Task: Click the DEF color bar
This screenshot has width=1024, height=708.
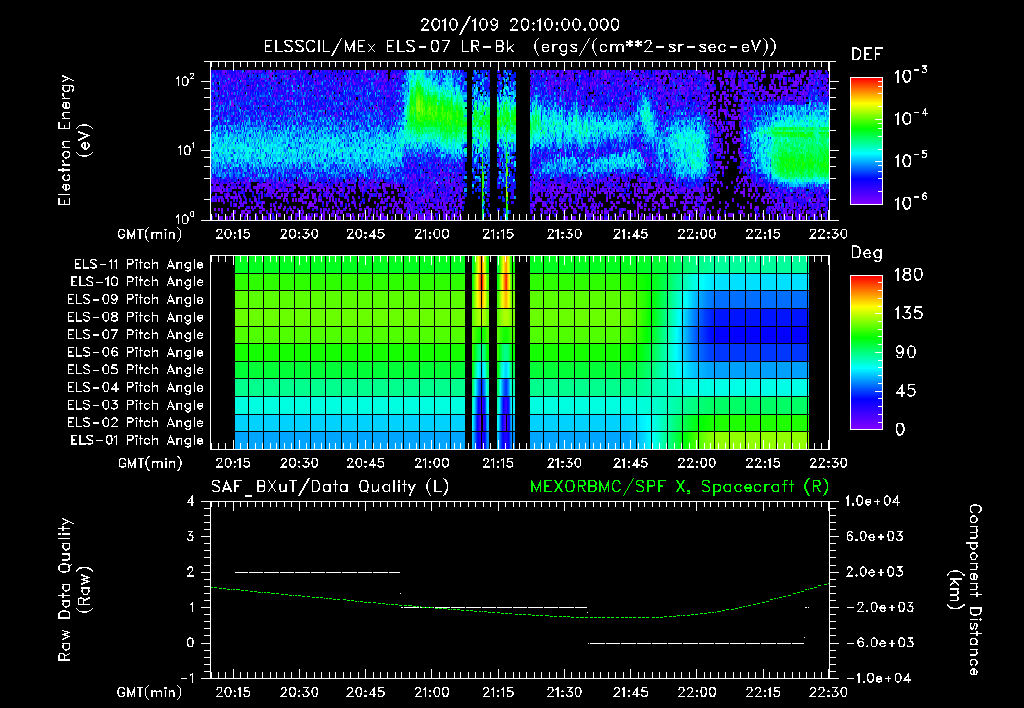Action: [x=866, y=141]
